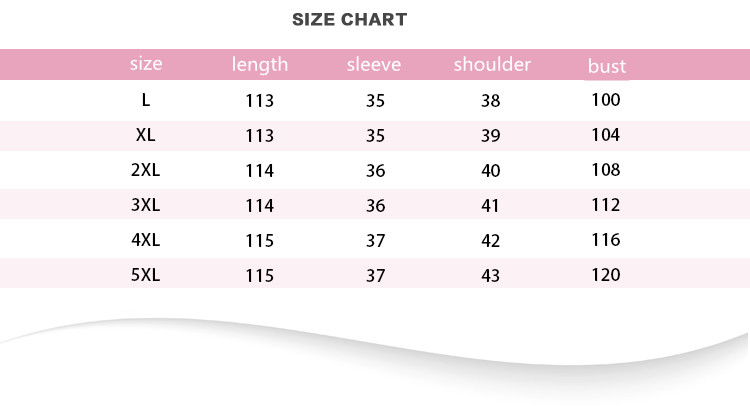Click the 4XL size row label
Screen dimensions: 750x406
146,240
